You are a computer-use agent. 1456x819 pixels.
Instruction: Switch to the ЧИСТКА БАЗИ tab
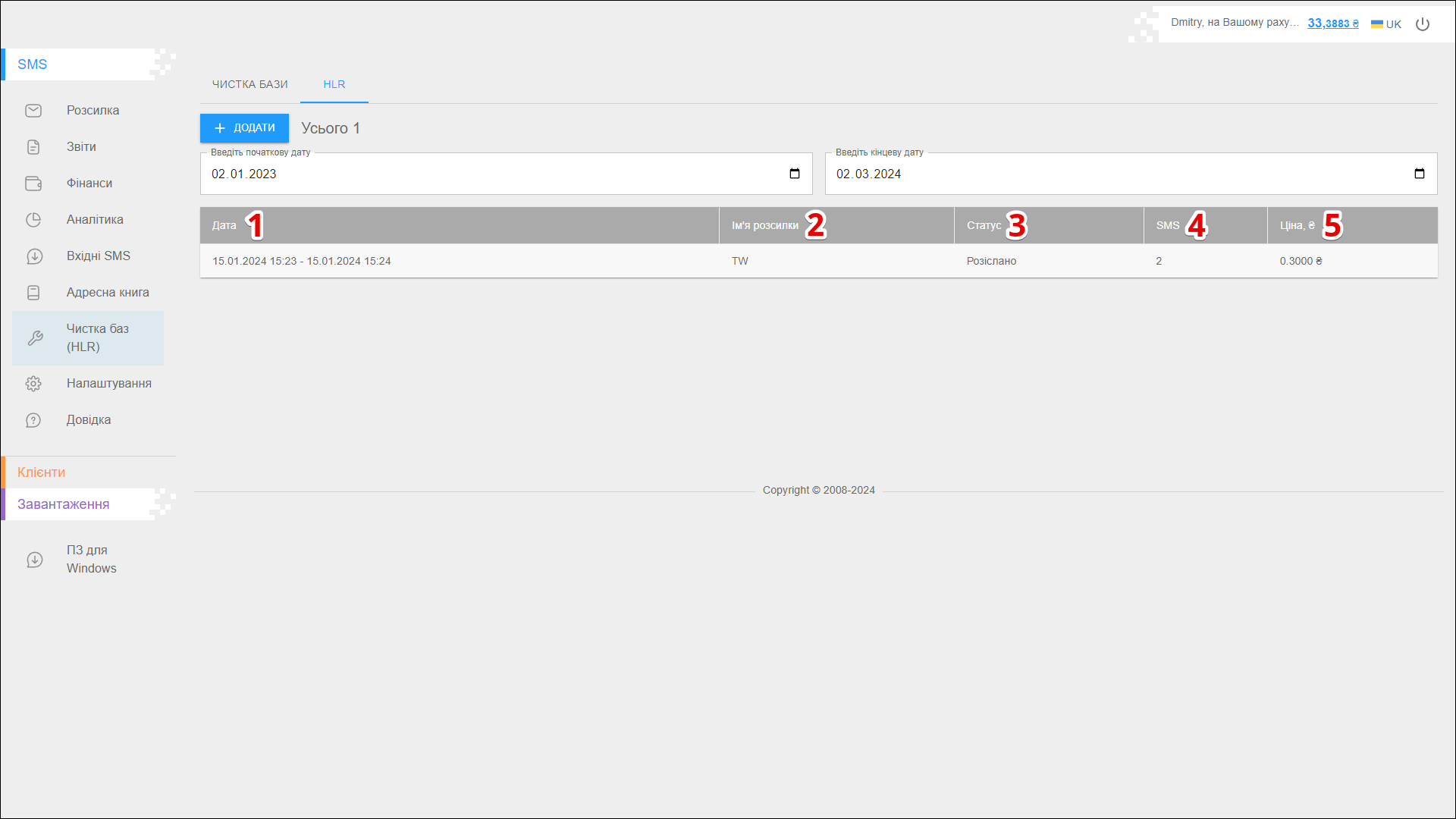[249, 84]
